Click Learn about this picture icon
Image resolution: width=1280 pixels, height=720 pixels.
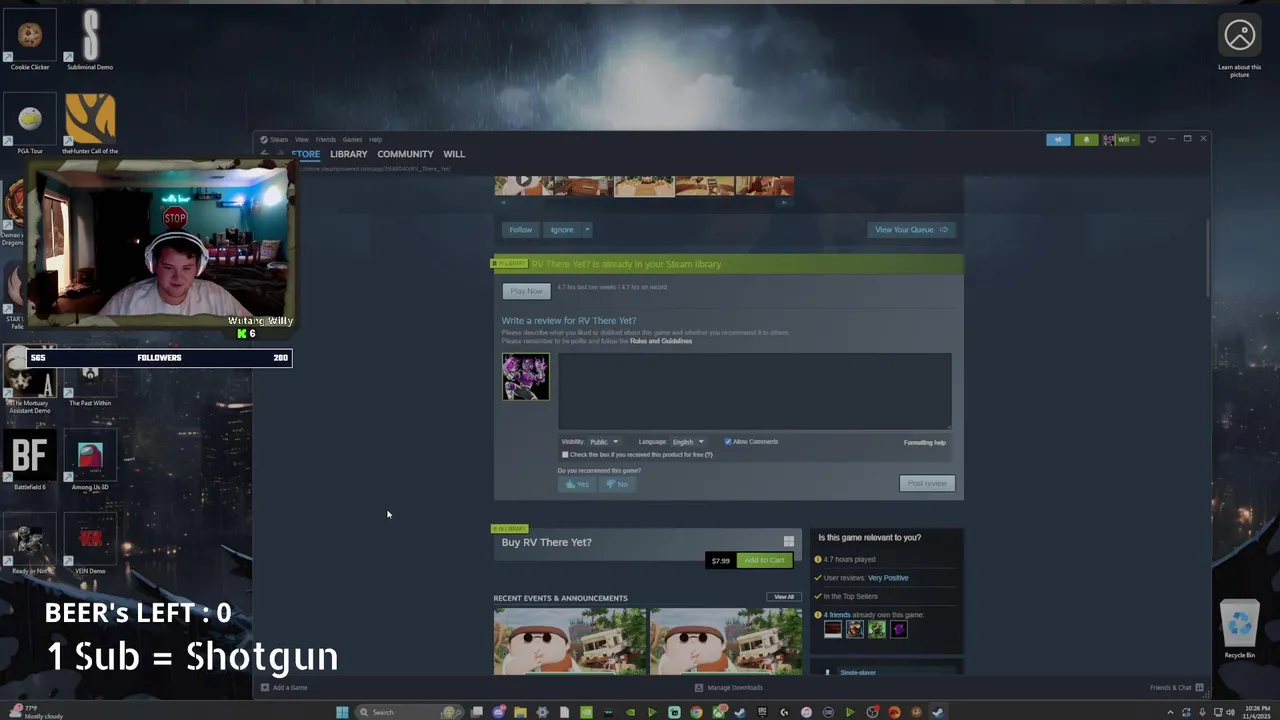1239,45
